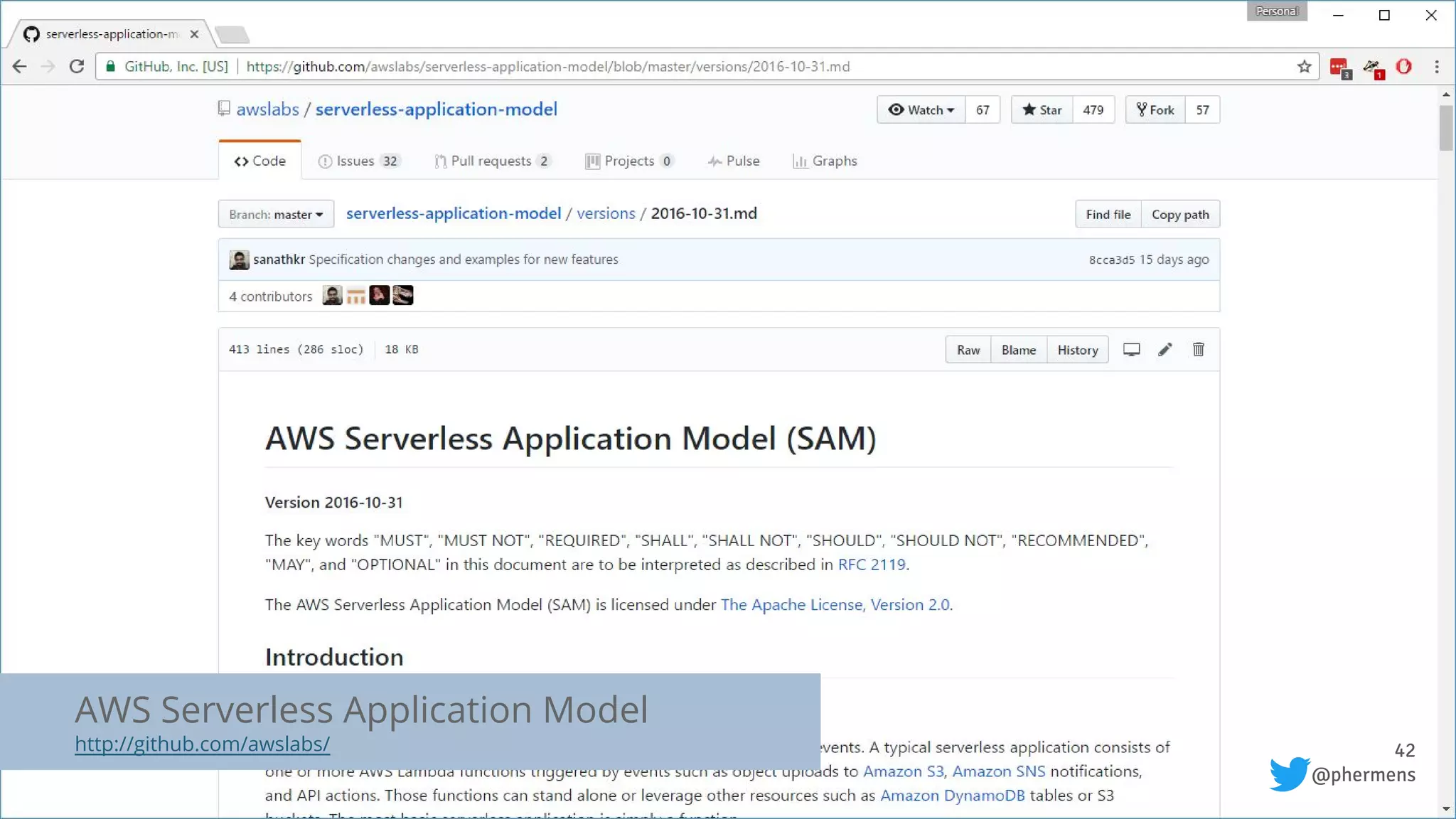
Task: Open the versions folder breadcrumb
Action: tap(606, 213)
